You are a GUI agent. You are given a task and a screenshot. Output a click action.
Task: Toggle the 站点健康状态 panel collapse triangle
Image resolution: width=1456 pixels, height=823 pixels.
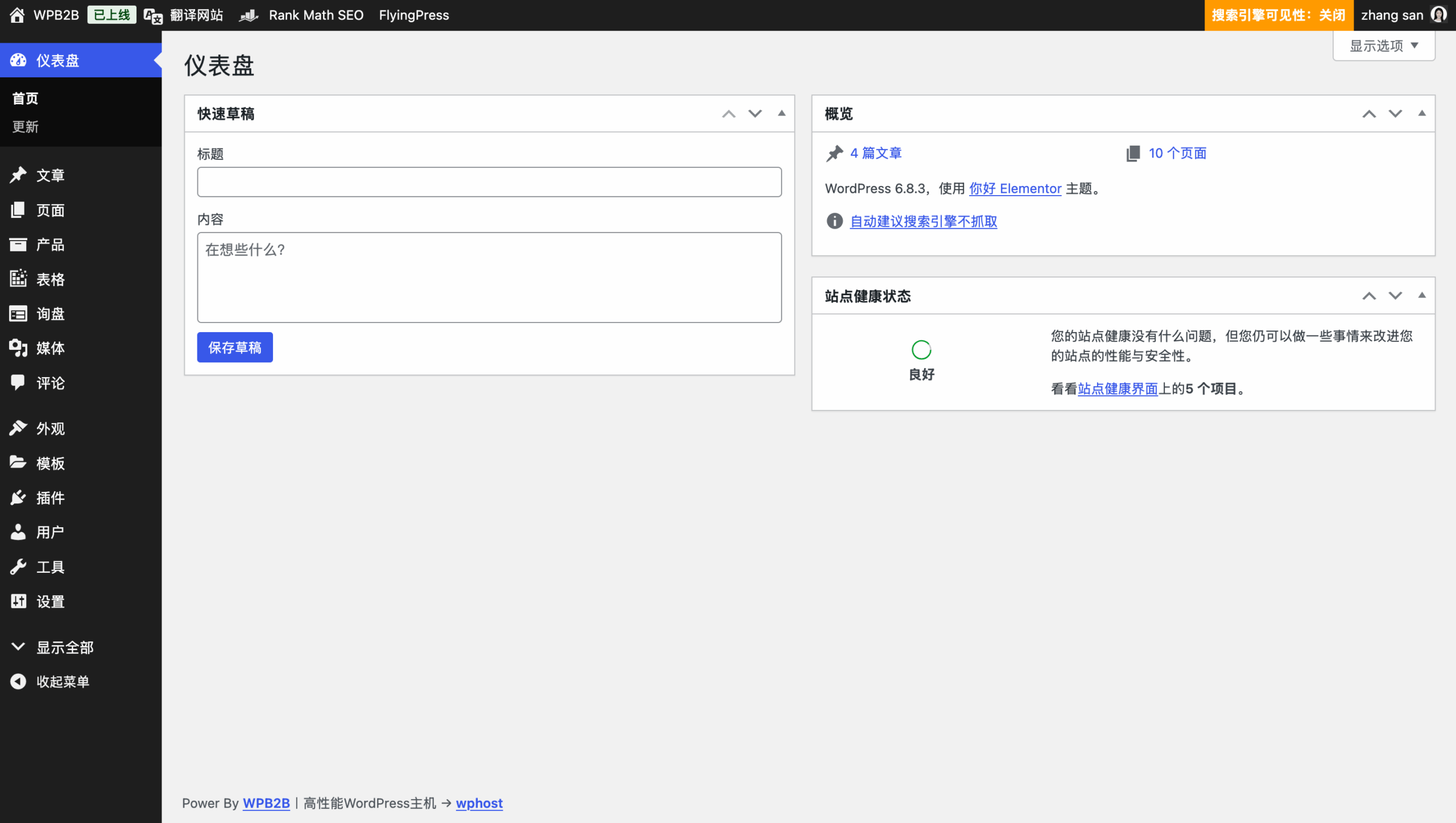[x=1421, y=295]
